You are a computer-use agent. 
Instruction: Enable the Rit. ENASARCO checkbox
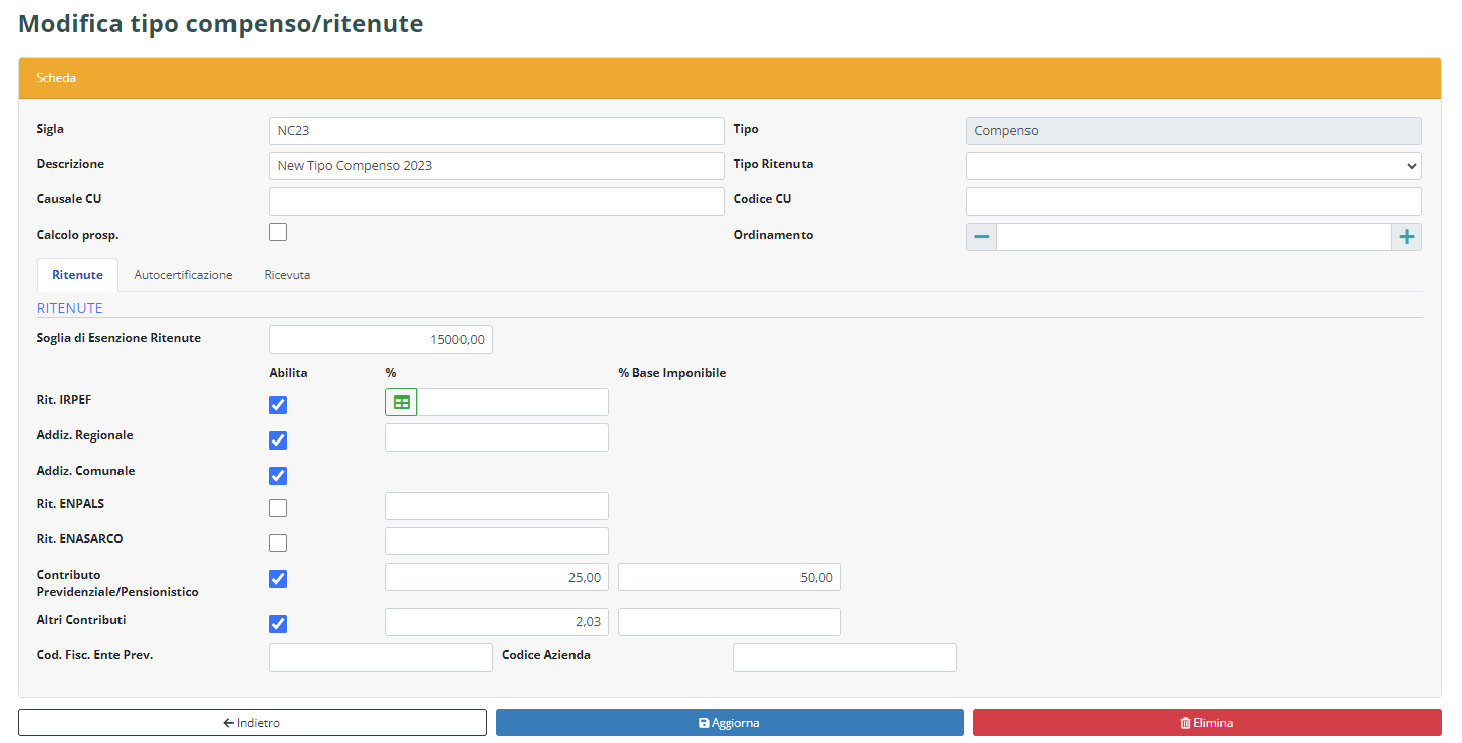(278, 543)
